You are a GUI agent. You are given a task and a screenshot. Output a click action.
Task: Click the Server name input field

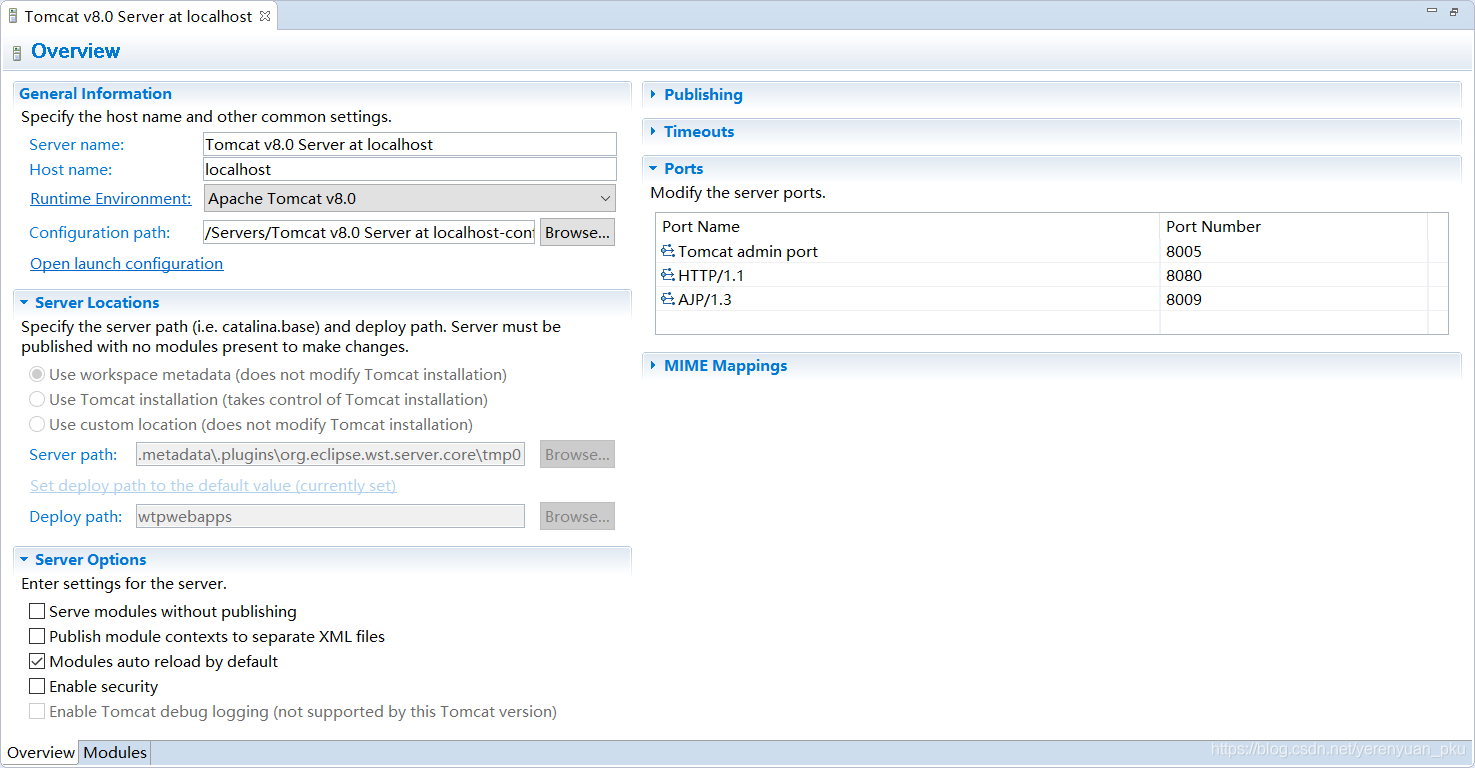pyautogui.click(x=410, y=144)
